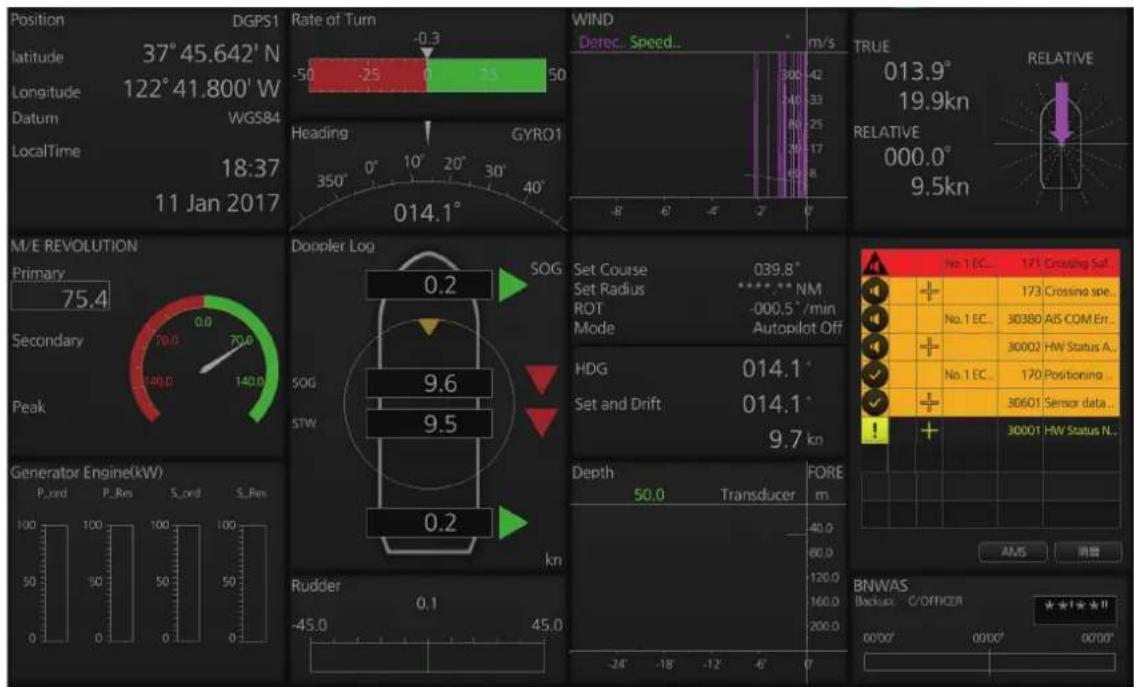Click the green plus icon in the 30001 row
This screenshot has height=687, width=1134.
point(929,430)
